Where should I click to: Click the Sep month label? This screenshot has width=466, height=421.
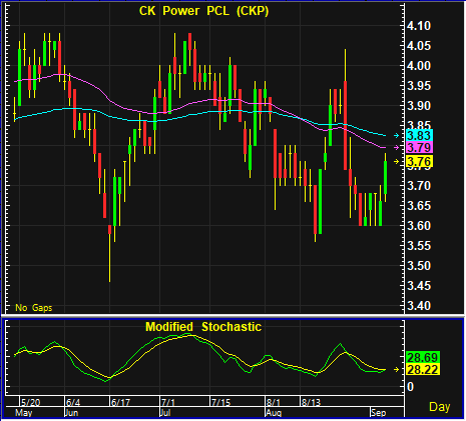tap(378, 413)
